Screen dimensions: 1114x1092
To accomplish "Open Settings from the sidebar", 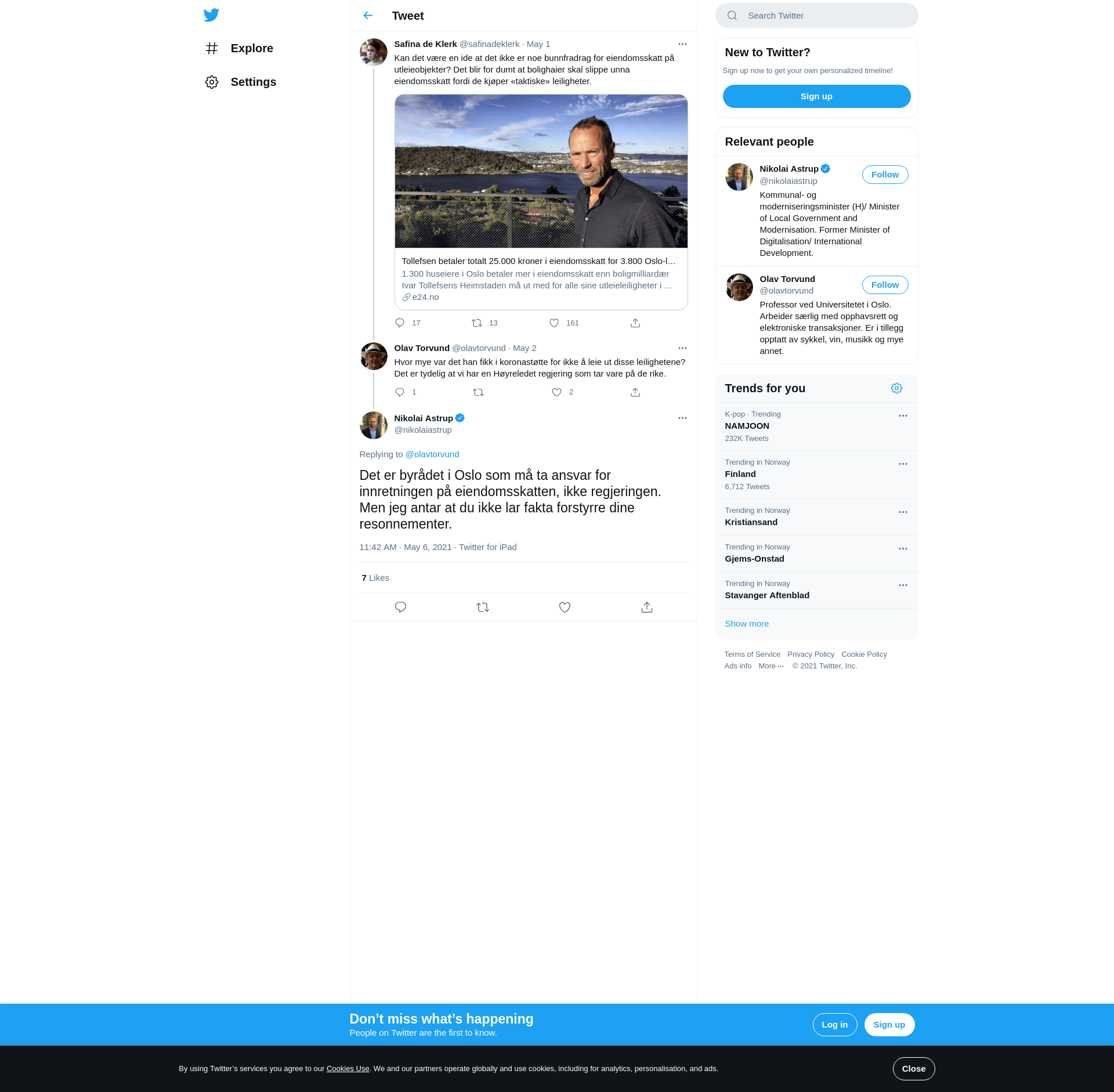I will tap(241, 82).
